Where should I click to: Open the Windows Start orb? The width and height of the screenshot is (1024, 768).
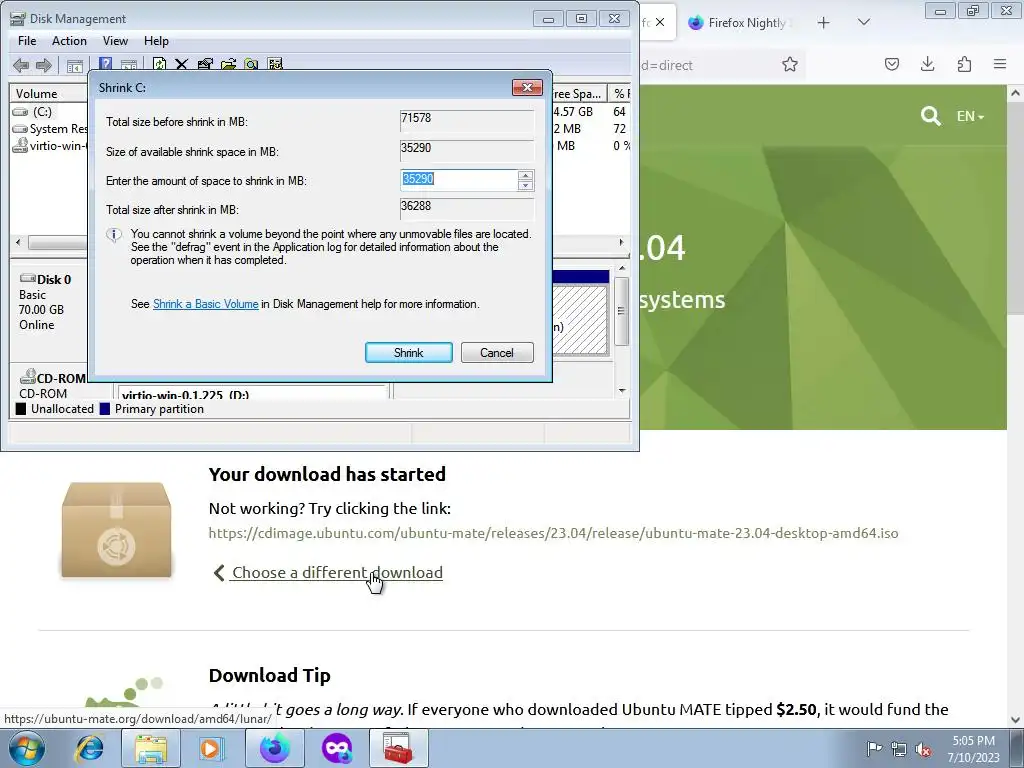point(27,748)
